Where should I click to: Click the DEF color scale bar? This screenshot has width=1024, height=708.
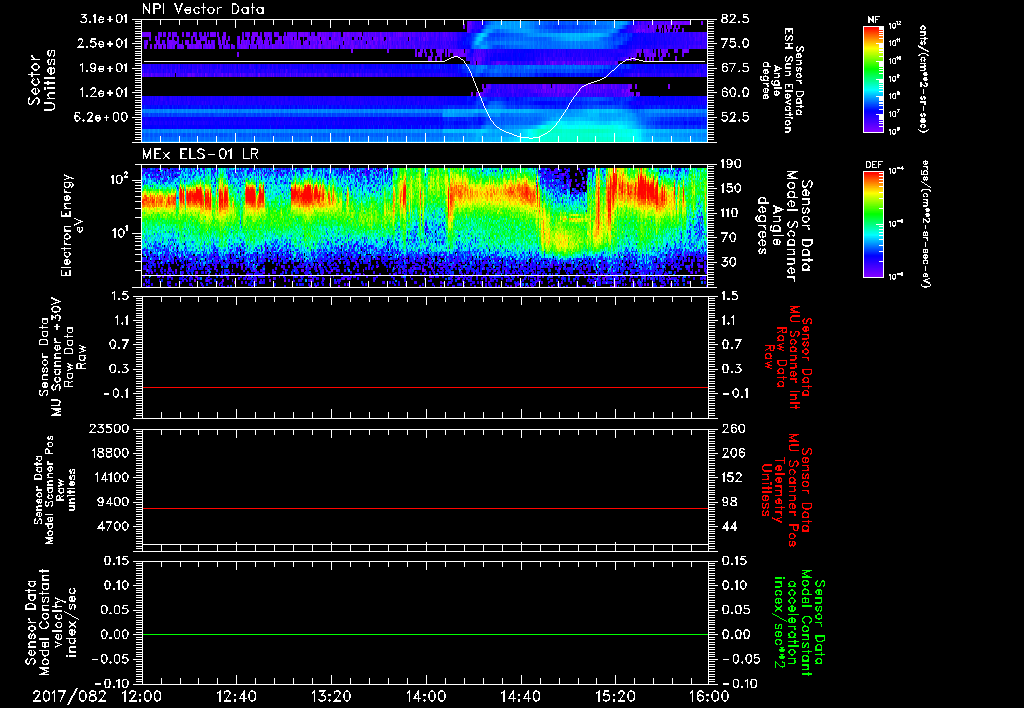pos(874,222)
